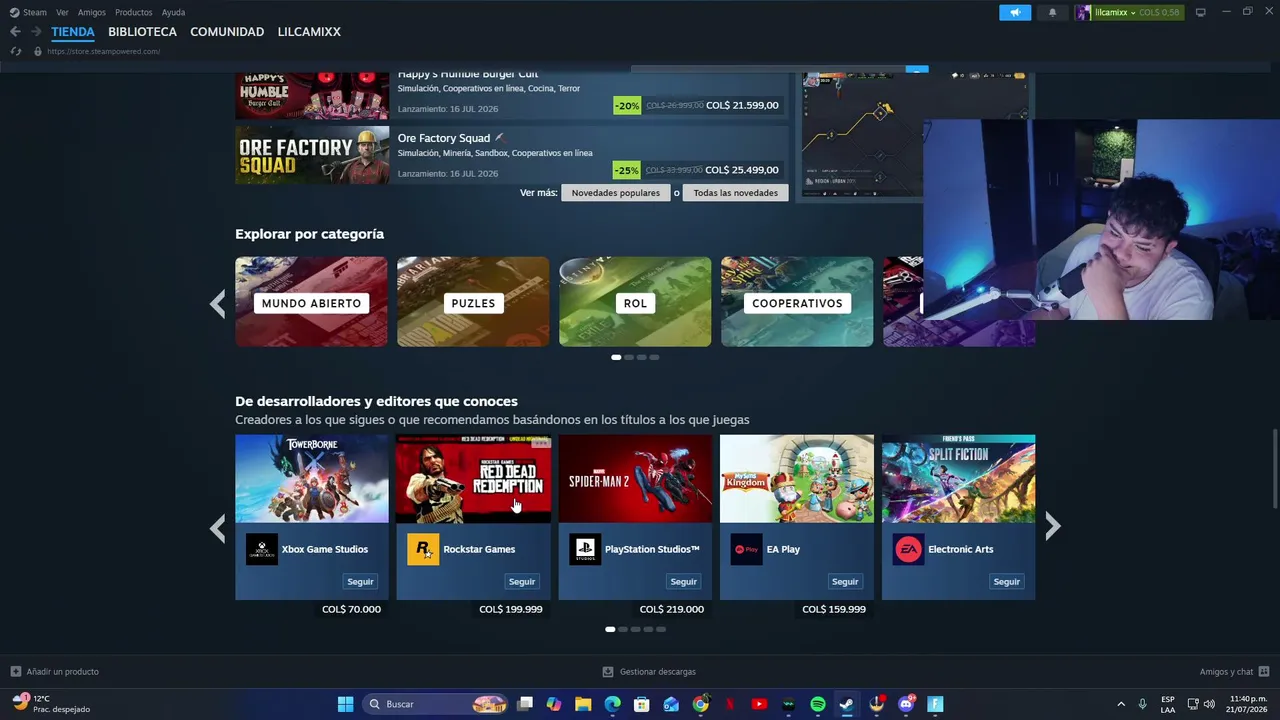
Task: Open Amigos y chat
Action: 1234,672
